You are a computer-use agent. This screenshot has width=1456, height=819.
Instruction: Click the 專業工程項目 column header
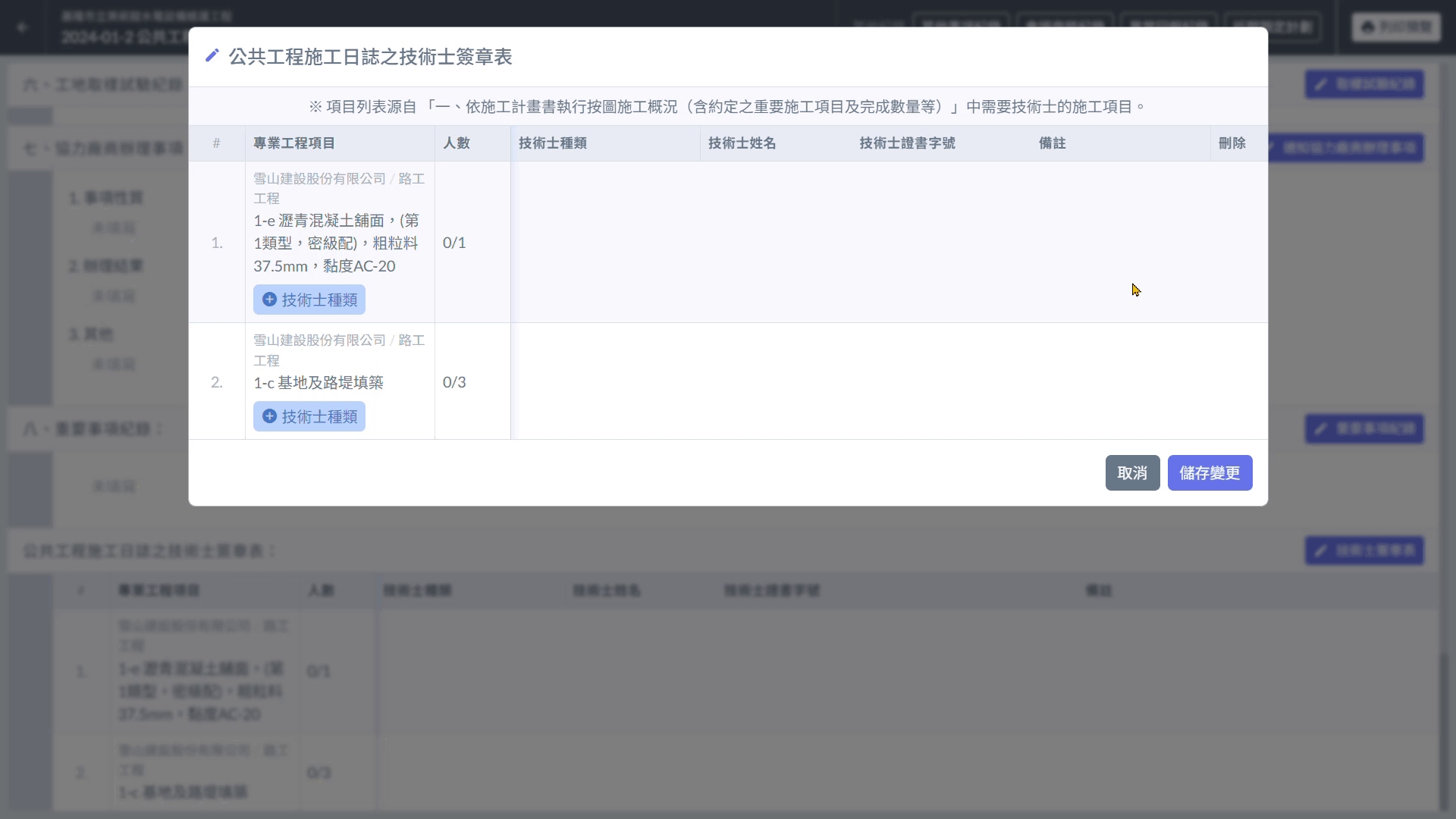pos(294,143)
